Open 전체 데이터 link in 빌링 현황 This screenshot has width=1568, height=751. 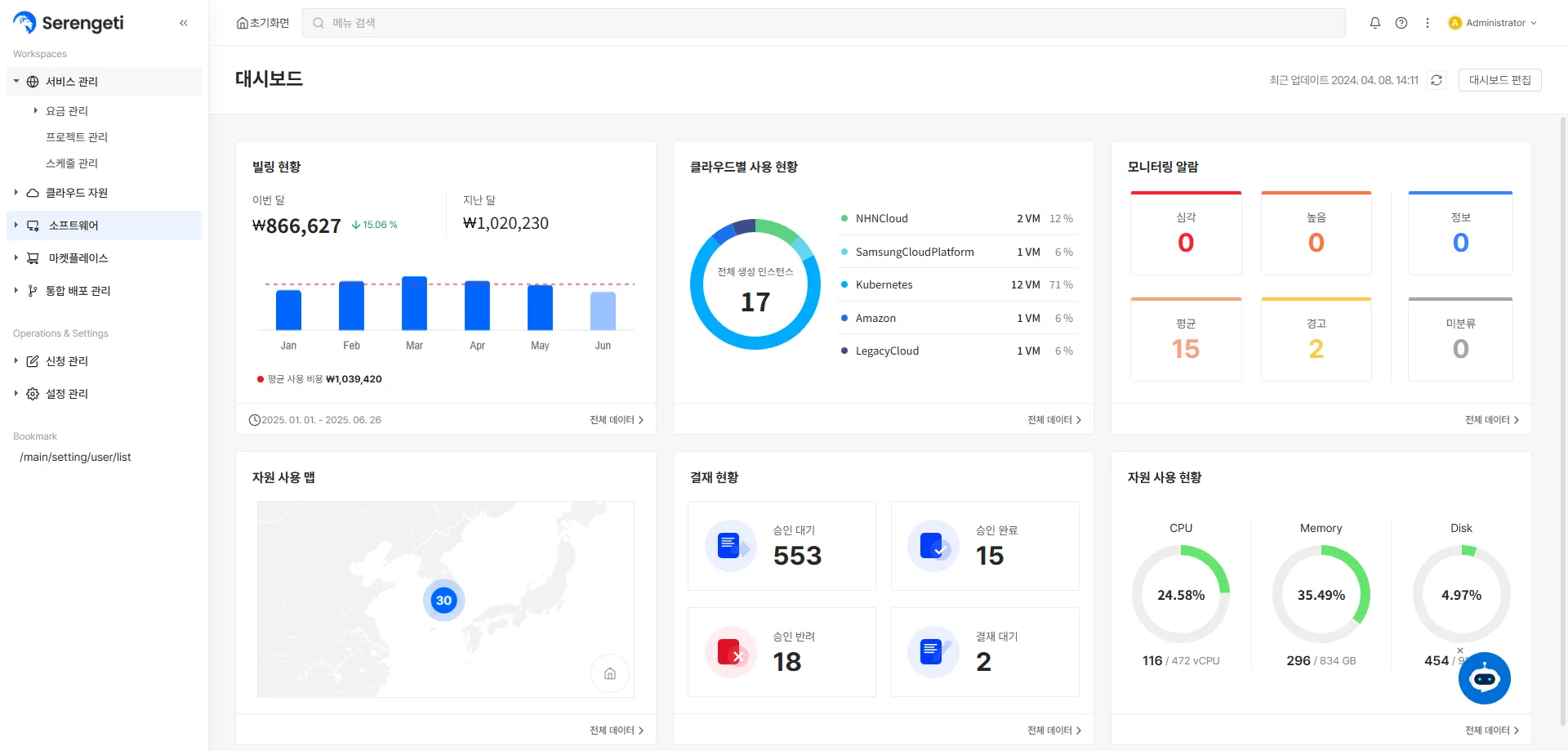point(617,420)
